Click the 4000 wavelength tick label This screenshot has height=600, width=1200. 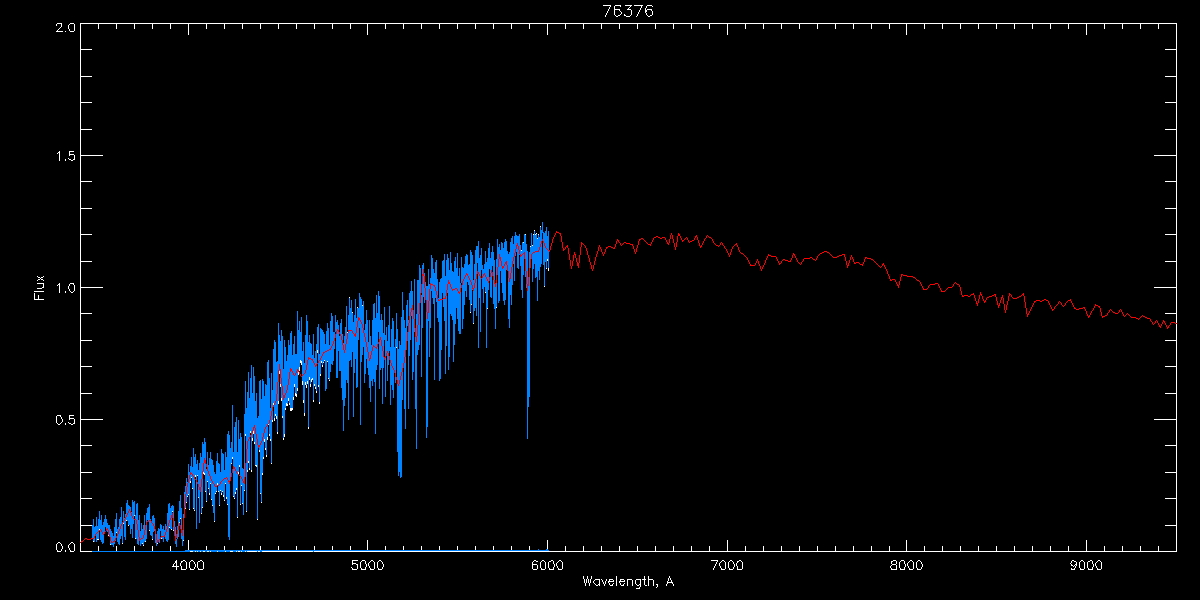pos(188,564)
